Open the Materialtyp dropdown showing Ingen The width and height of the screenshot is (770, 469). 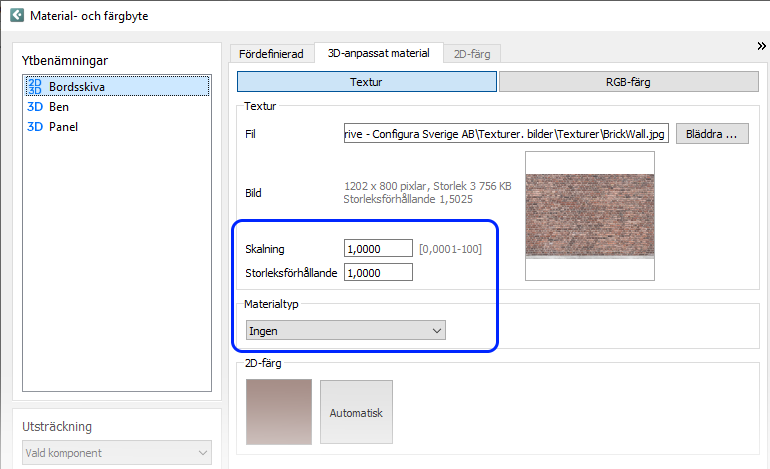345,330
